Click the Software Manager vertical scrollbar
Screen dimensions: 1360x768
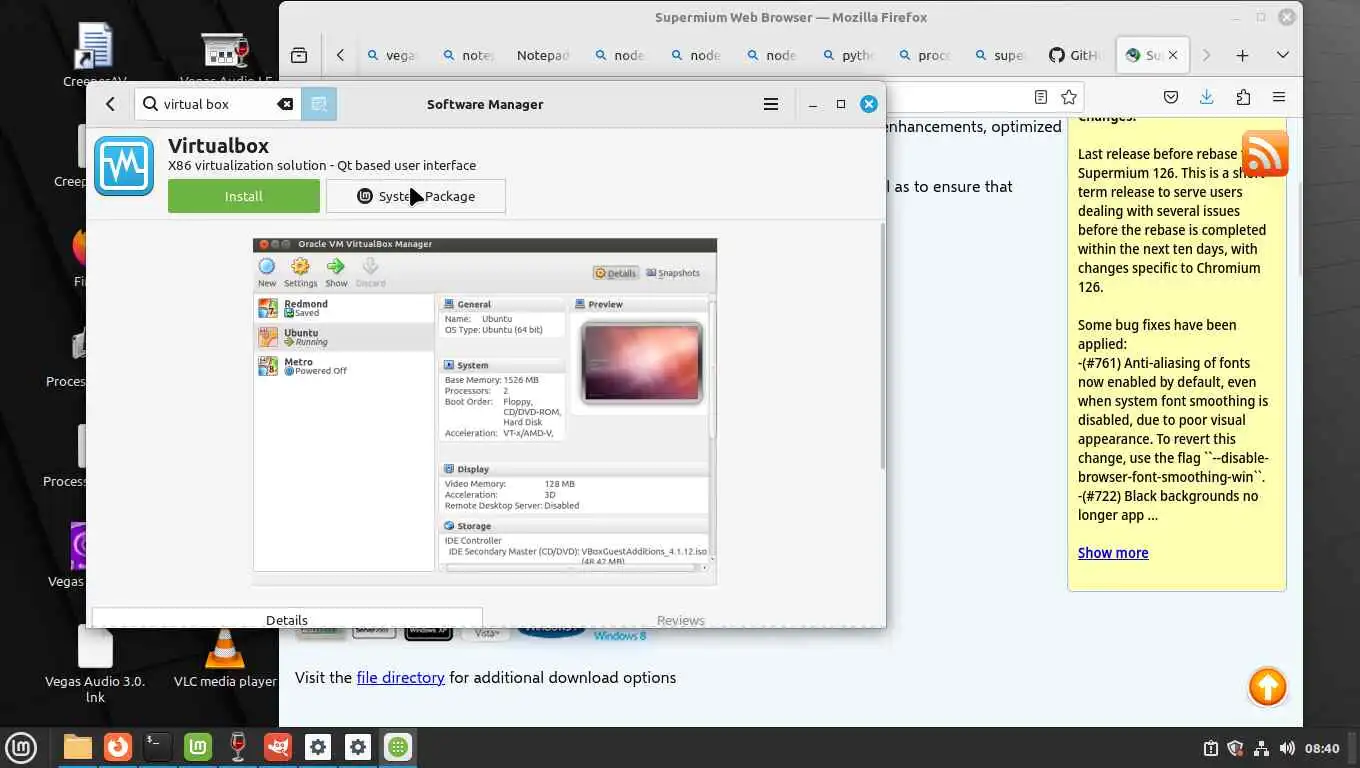[882, 345]
